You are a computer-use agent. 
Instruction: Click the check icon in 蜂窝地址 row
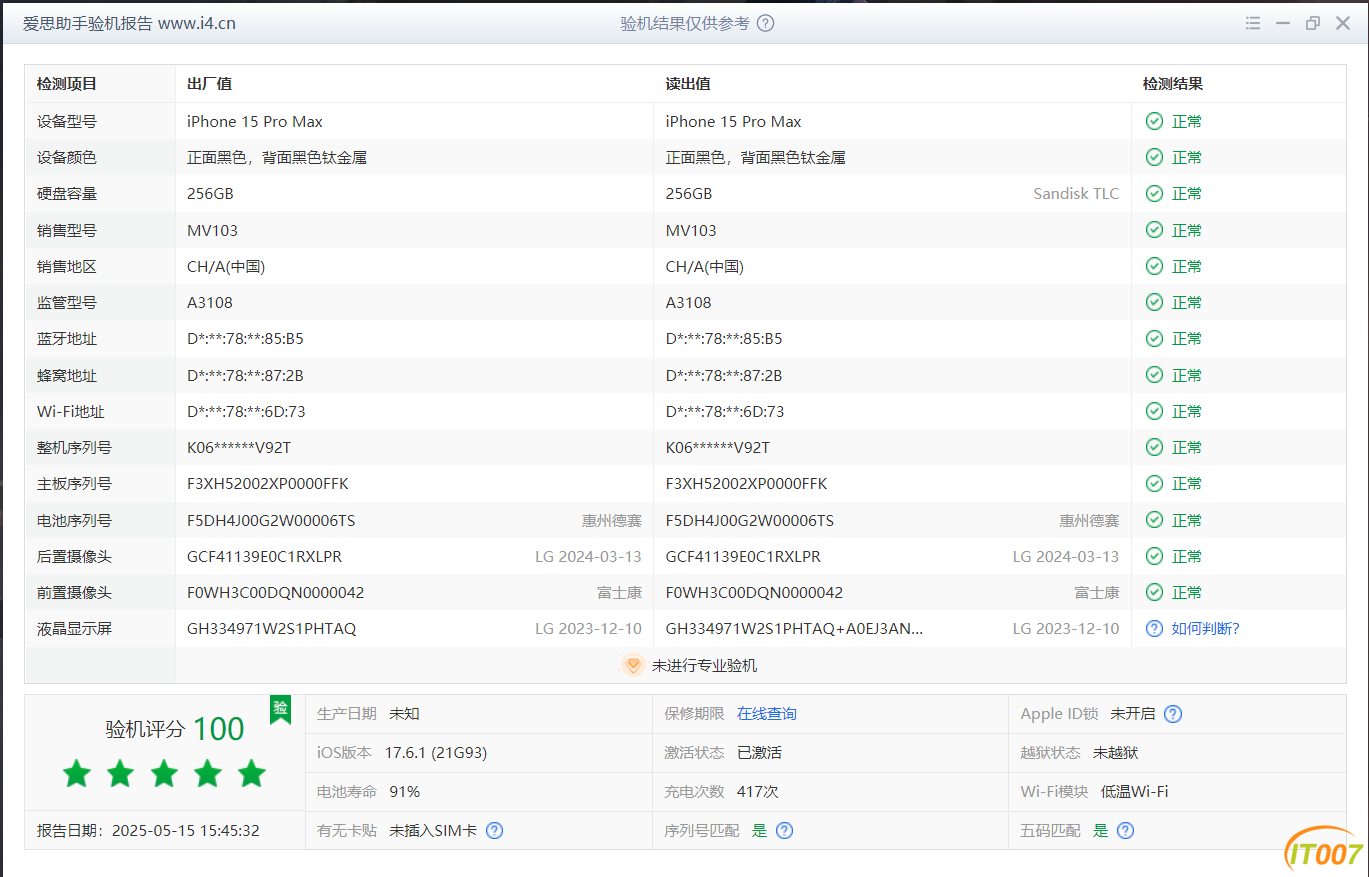point(1154,376)
